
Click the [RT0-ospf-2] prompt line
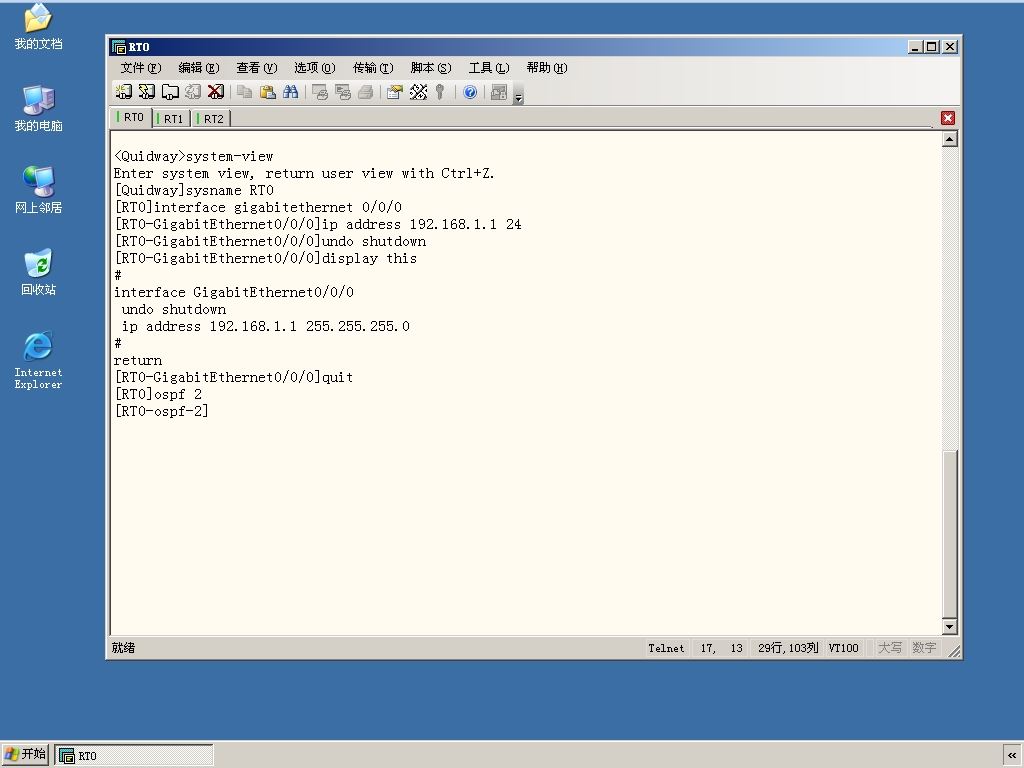point(161,411)
